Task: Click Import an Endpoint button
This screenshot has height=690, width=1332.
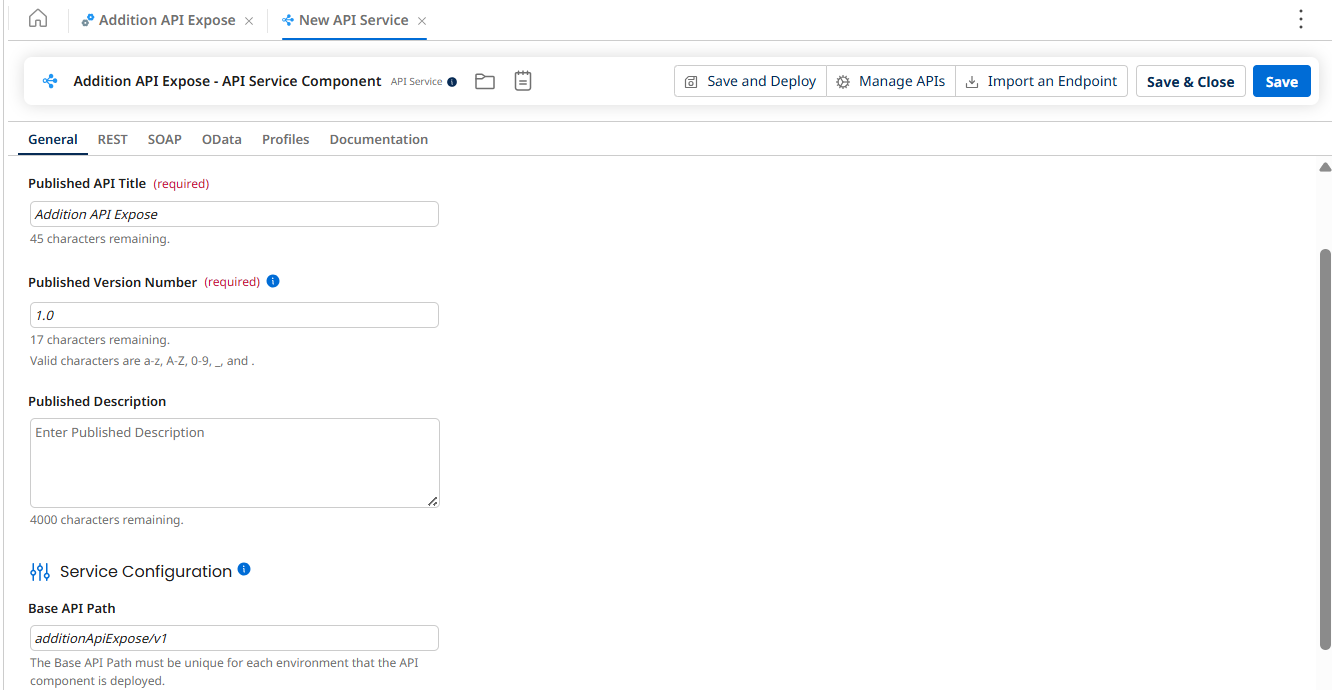Action: coord(1041,82)
